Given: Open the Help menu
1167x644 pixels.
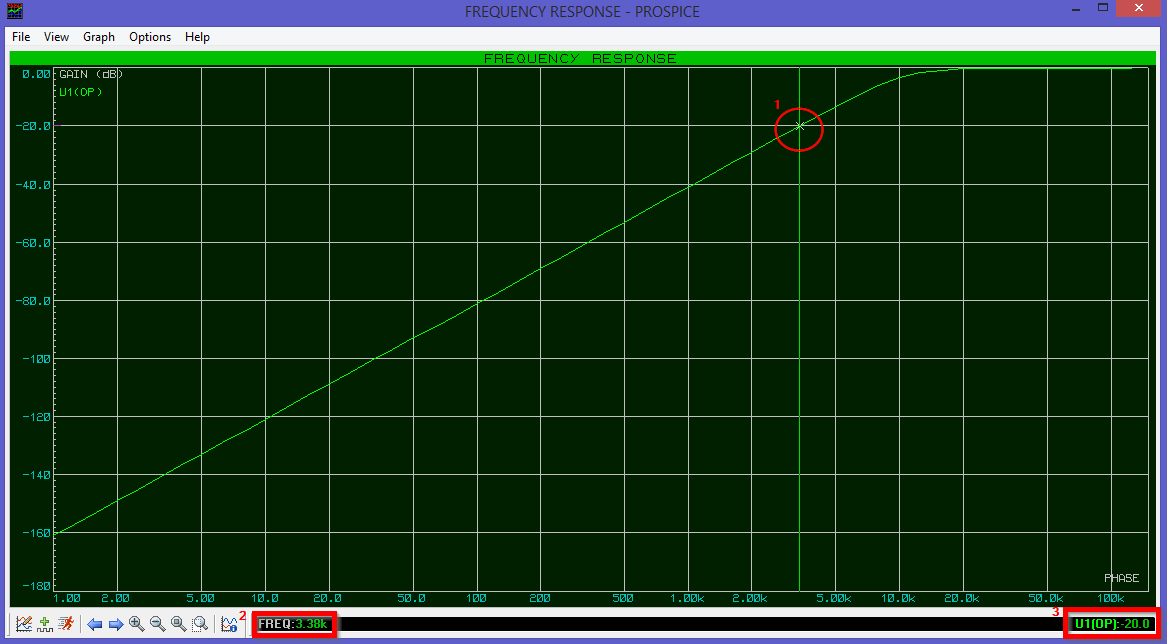Looking at the screenshot, I should point(197,37).
